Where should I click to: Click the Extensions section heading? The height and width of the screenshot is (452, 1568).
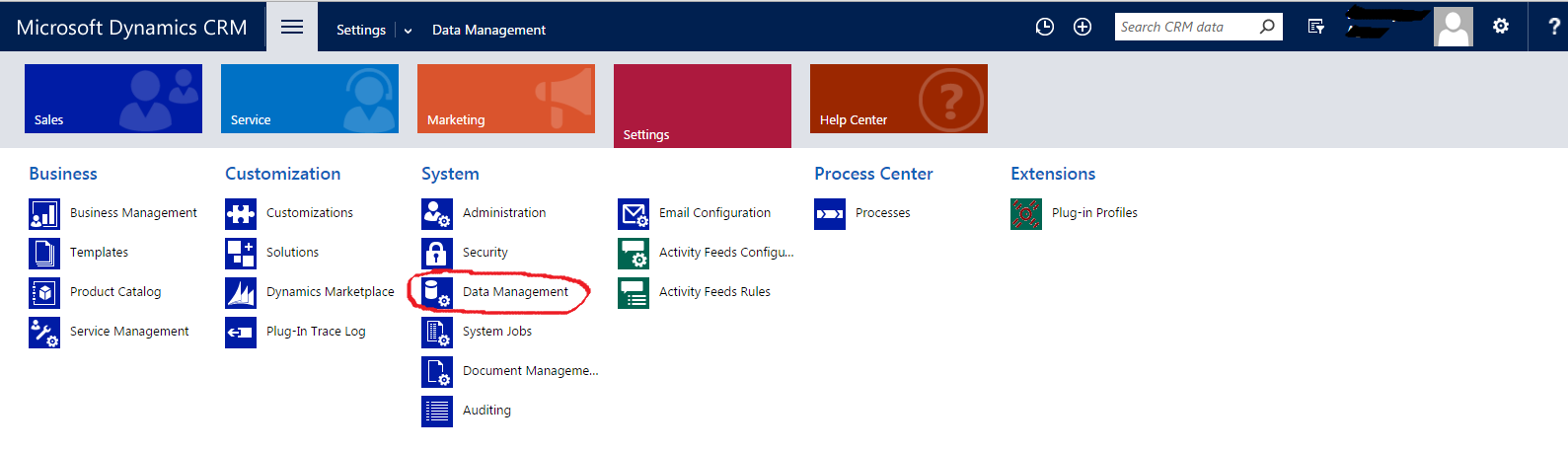coord(1053,174)
